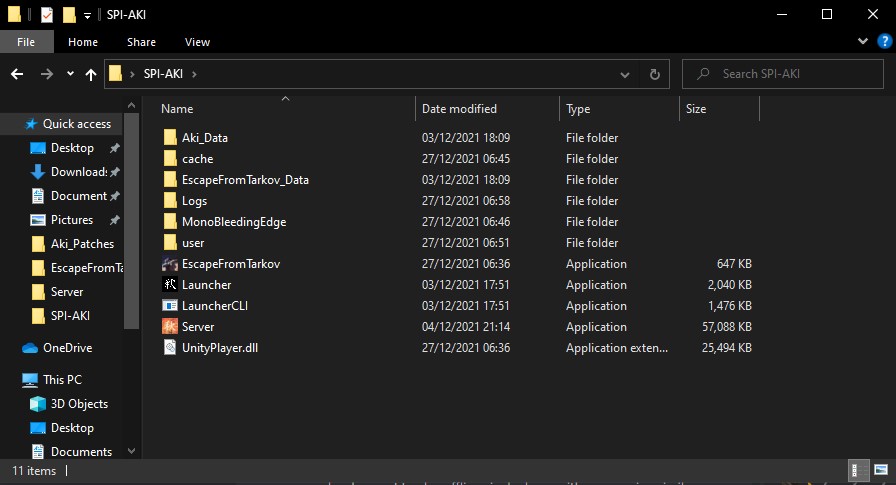The width and height of the screenshot is (896, 485).
Task: Select the UnityPlayer.dll file icon
Action: click(x=170, y=347)
